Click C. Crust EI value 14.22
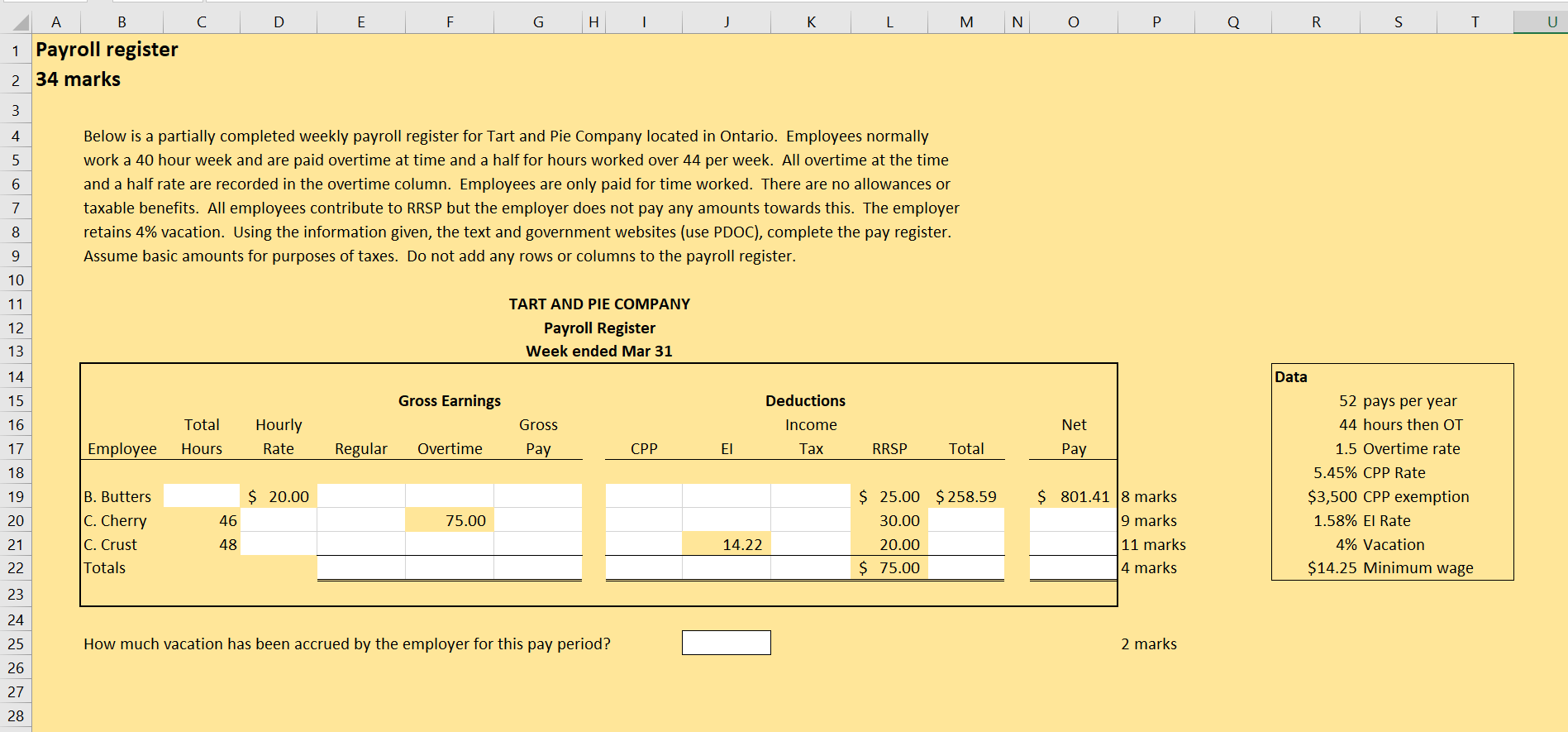 (727, 544)
